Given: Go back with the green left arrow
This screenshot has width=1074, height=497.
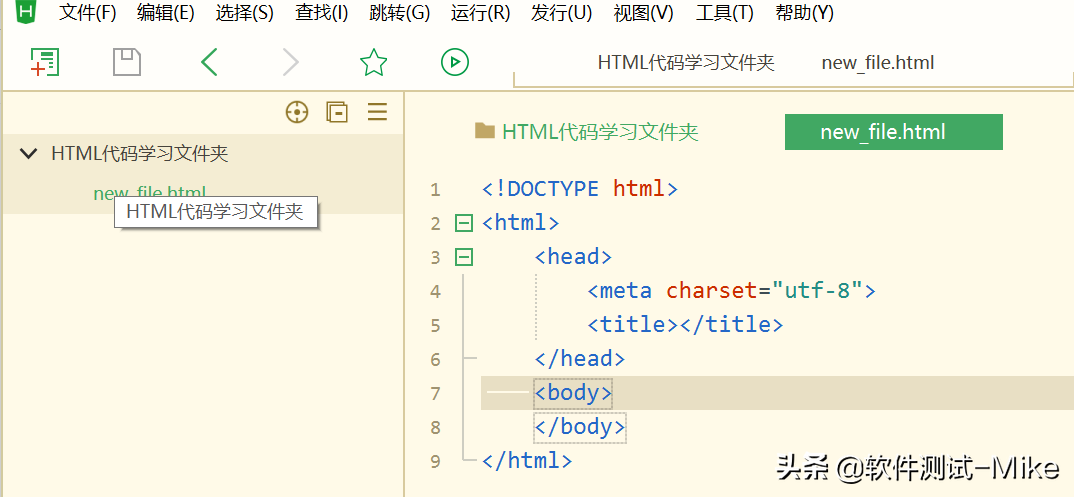Looking at the screenshot, I should (209, 62).
